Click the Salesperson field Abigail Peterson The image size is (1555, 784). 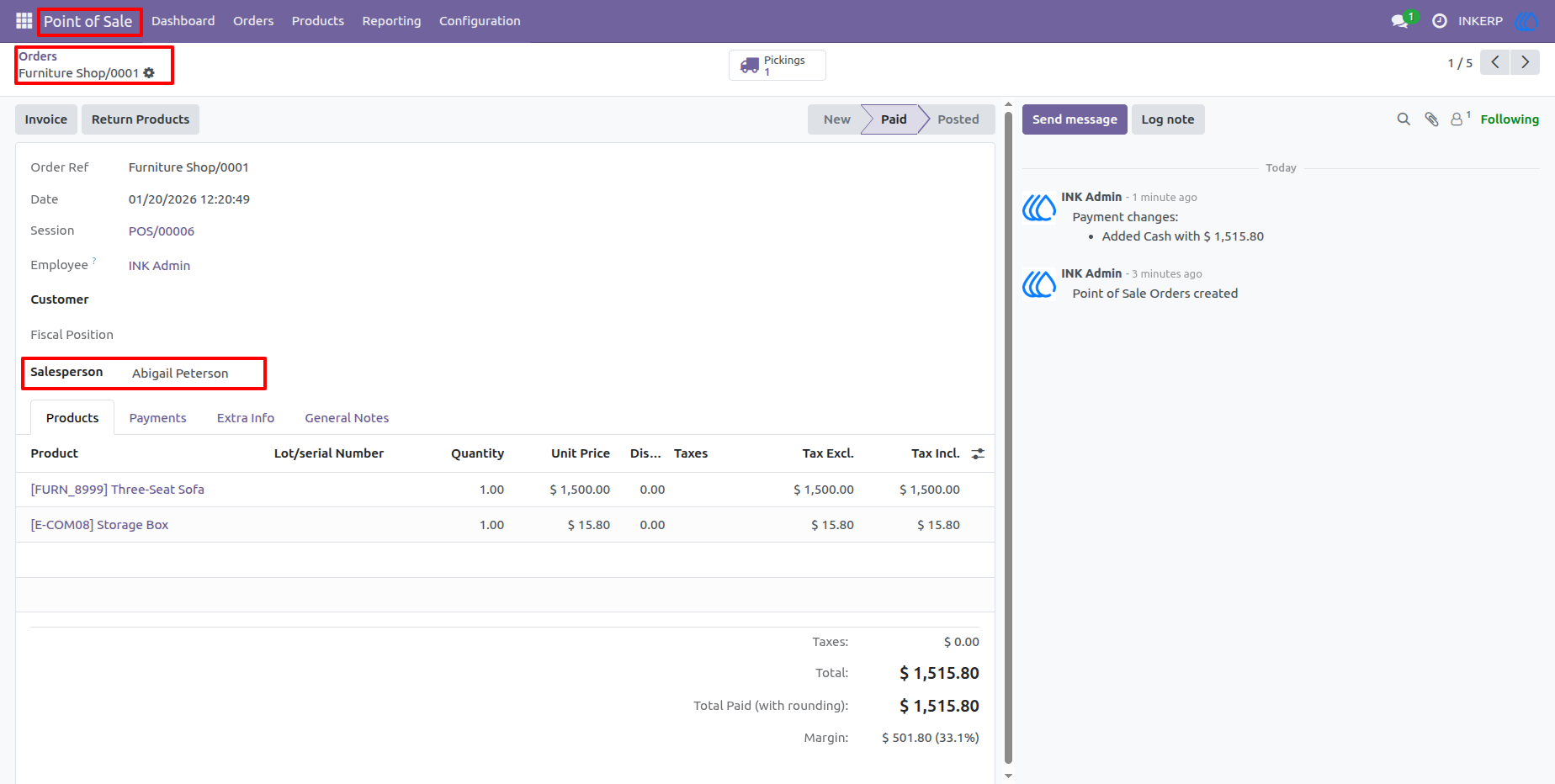pos(180,373)
